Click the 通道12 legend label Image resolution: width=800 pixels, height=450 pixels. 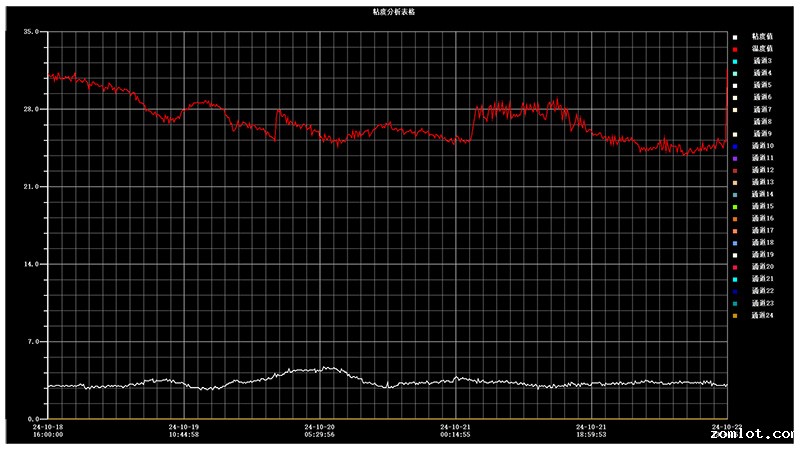[x=763, y=170]
